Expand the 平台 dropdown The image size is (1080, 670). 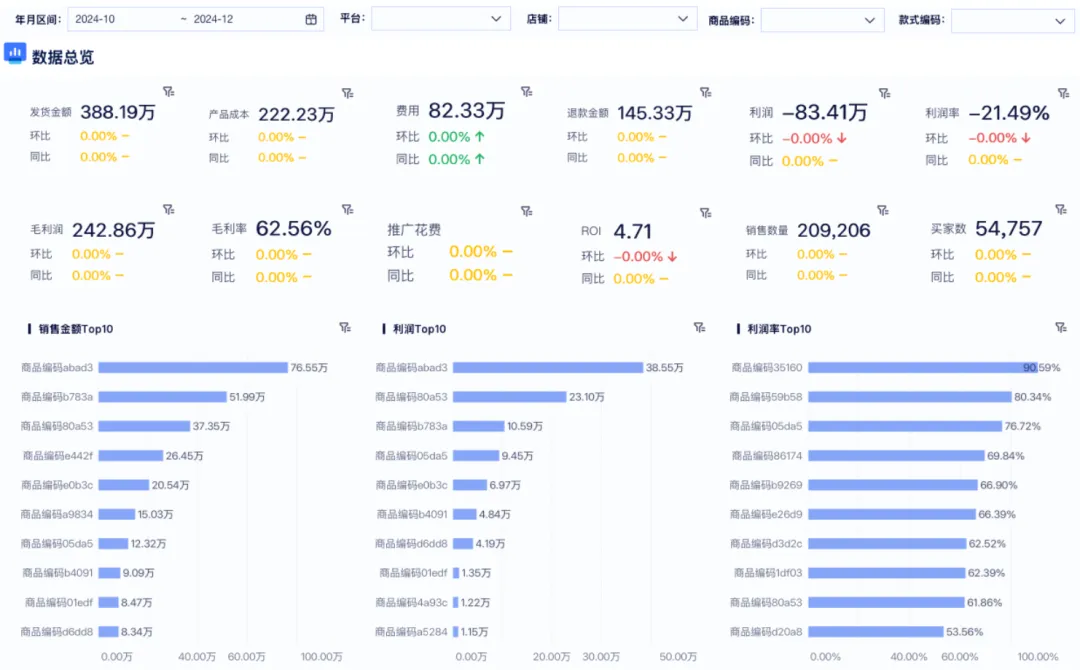440,19
